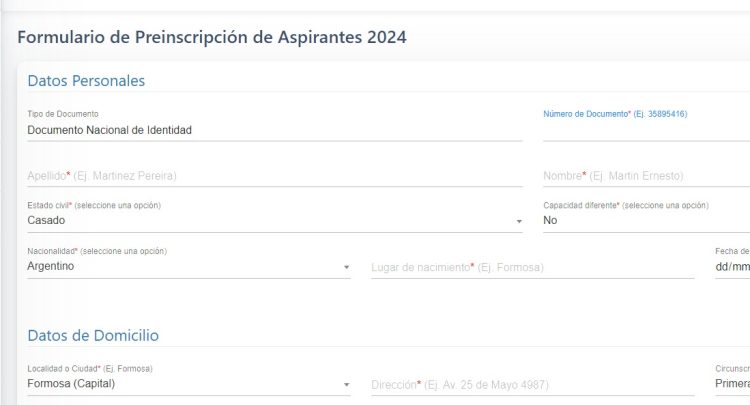The image size is (750, 405).
Task: Focus the Lugar de nacimiento field
Action: coord(531,268)
